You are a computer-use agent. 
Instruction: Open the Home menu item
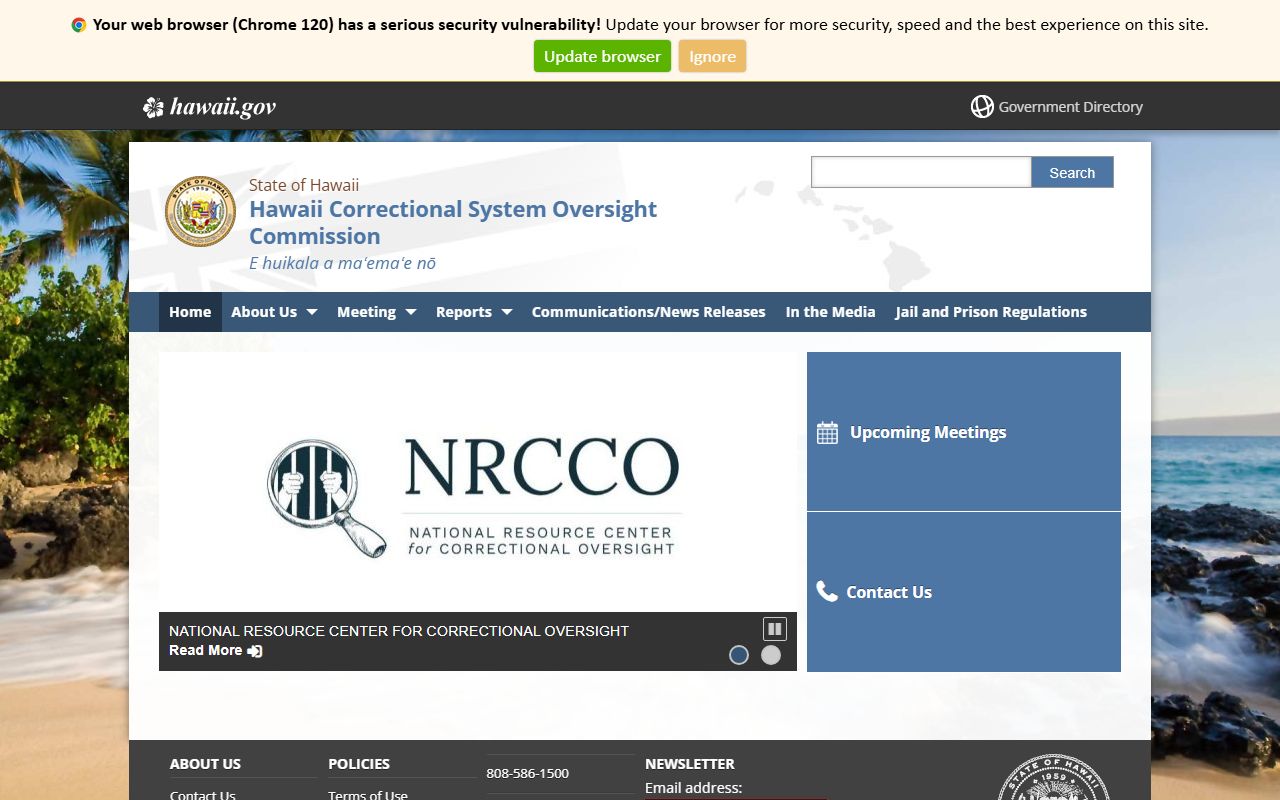click(190, 312)
